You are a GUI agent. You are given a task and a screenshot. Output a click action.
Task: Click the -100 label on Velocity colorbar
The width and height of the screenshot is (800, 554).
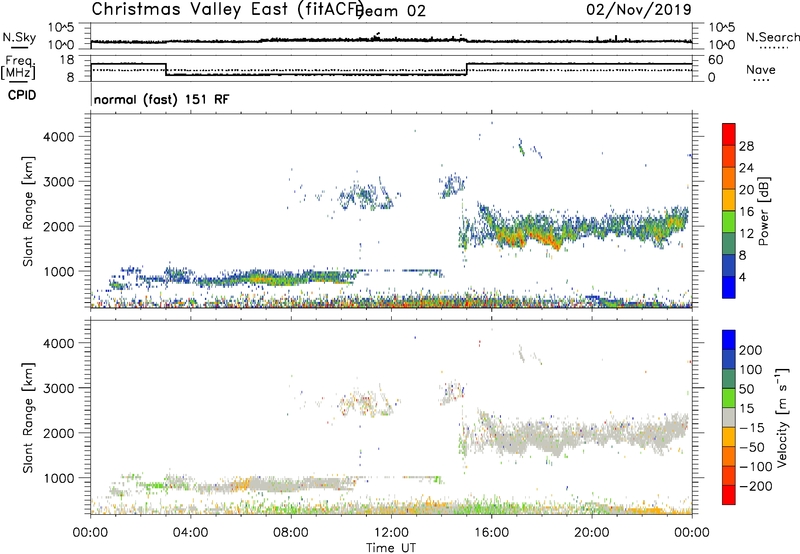click(x=756, y=467)
